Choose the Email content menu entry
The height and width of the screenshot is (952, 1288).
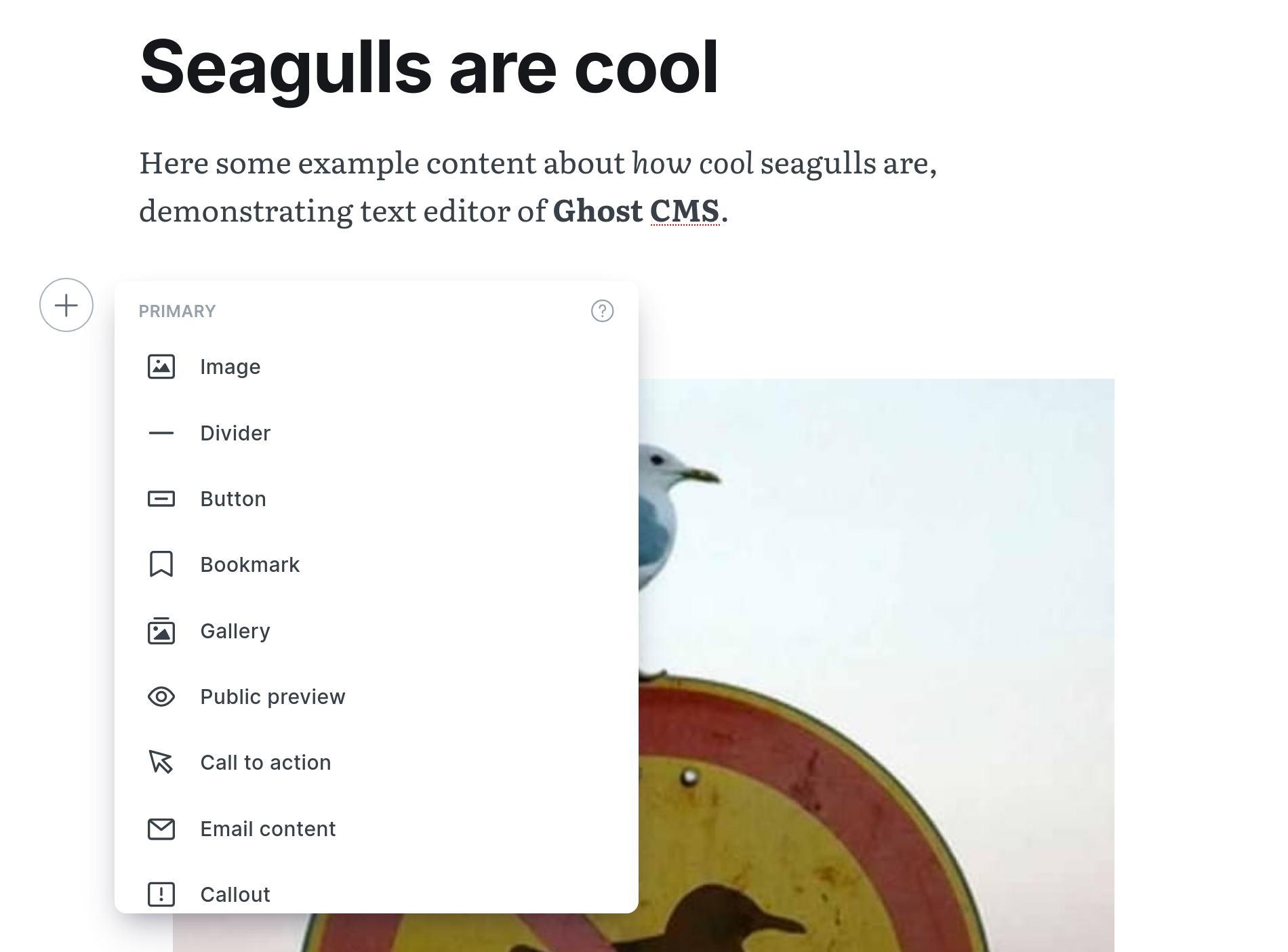pyautogui.click(x=268, y=829)
